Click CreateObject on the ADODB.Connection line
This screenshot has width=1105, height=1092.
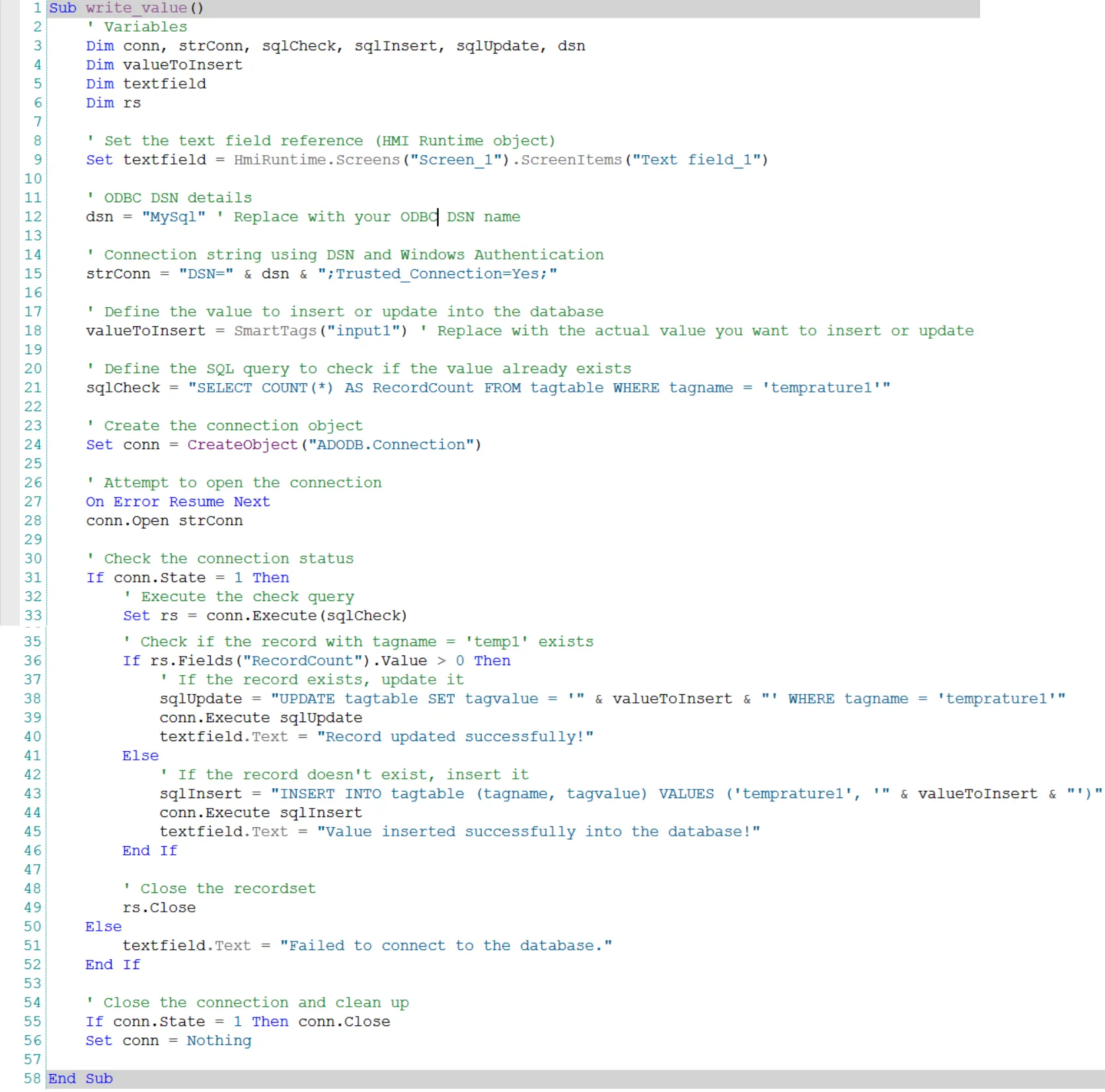(242, 445)
